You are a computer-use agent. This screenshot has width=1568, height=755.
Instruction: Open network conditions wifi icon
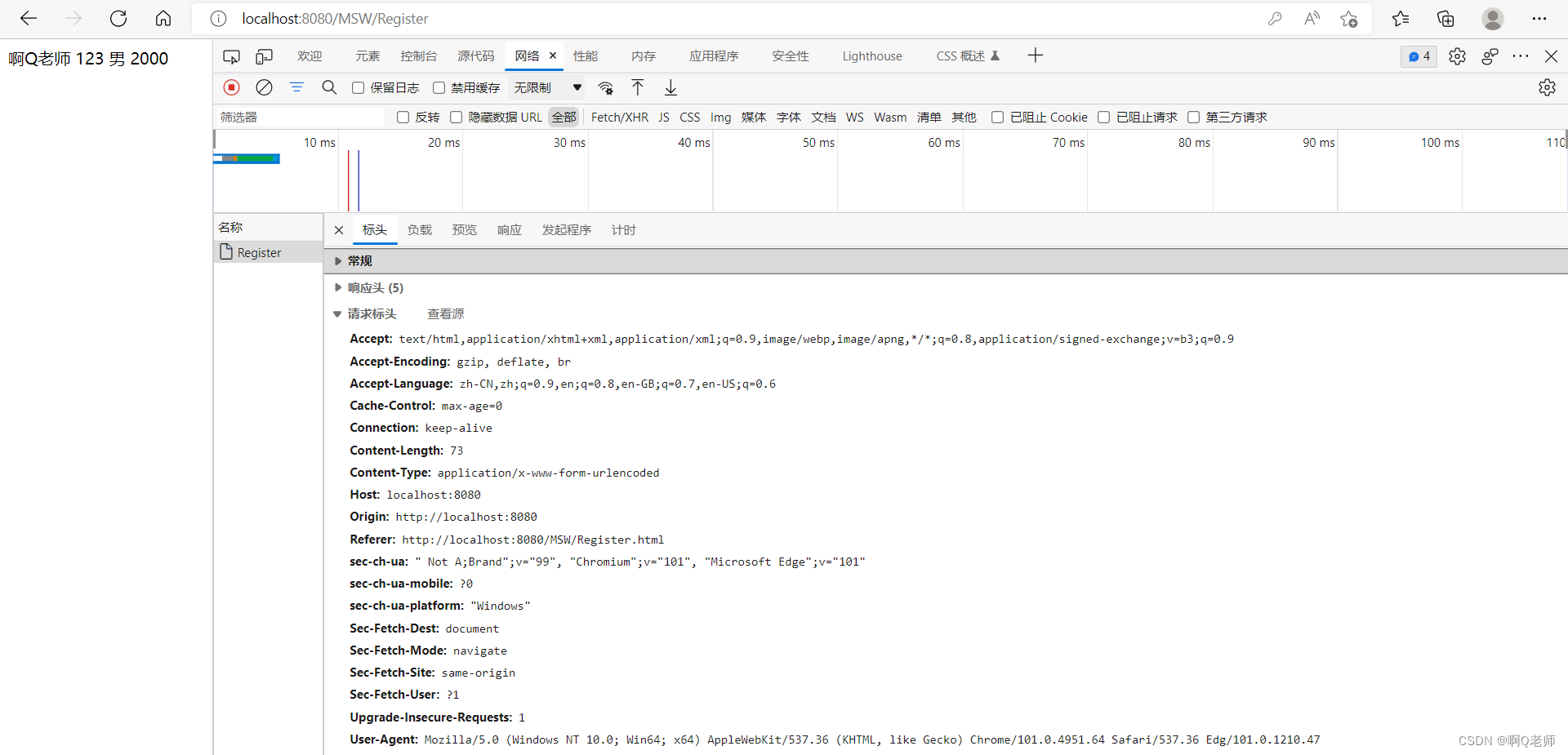[x=605, y=87]
